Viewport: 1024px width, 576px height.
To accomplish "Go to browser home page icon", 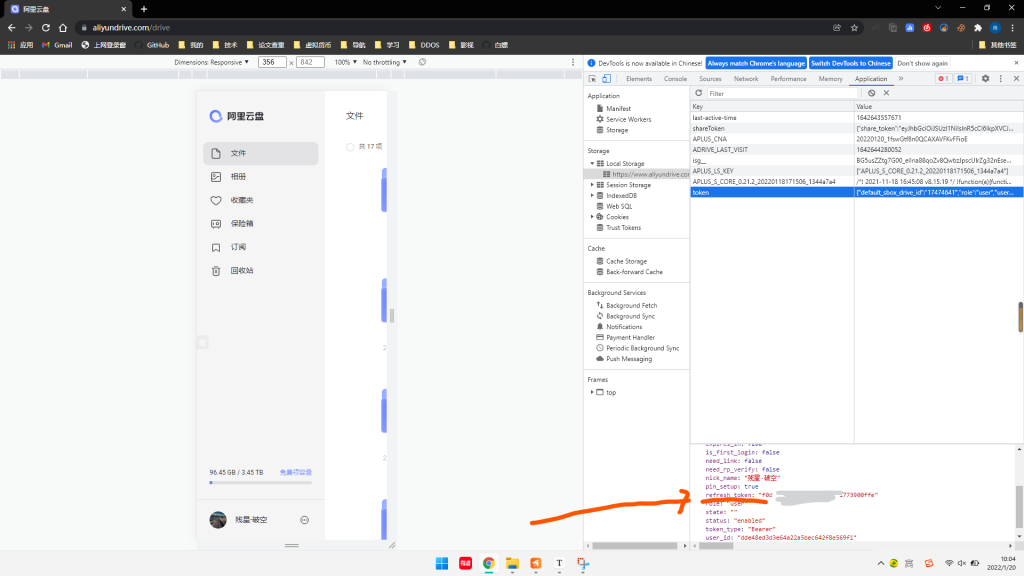I will 63,27.
